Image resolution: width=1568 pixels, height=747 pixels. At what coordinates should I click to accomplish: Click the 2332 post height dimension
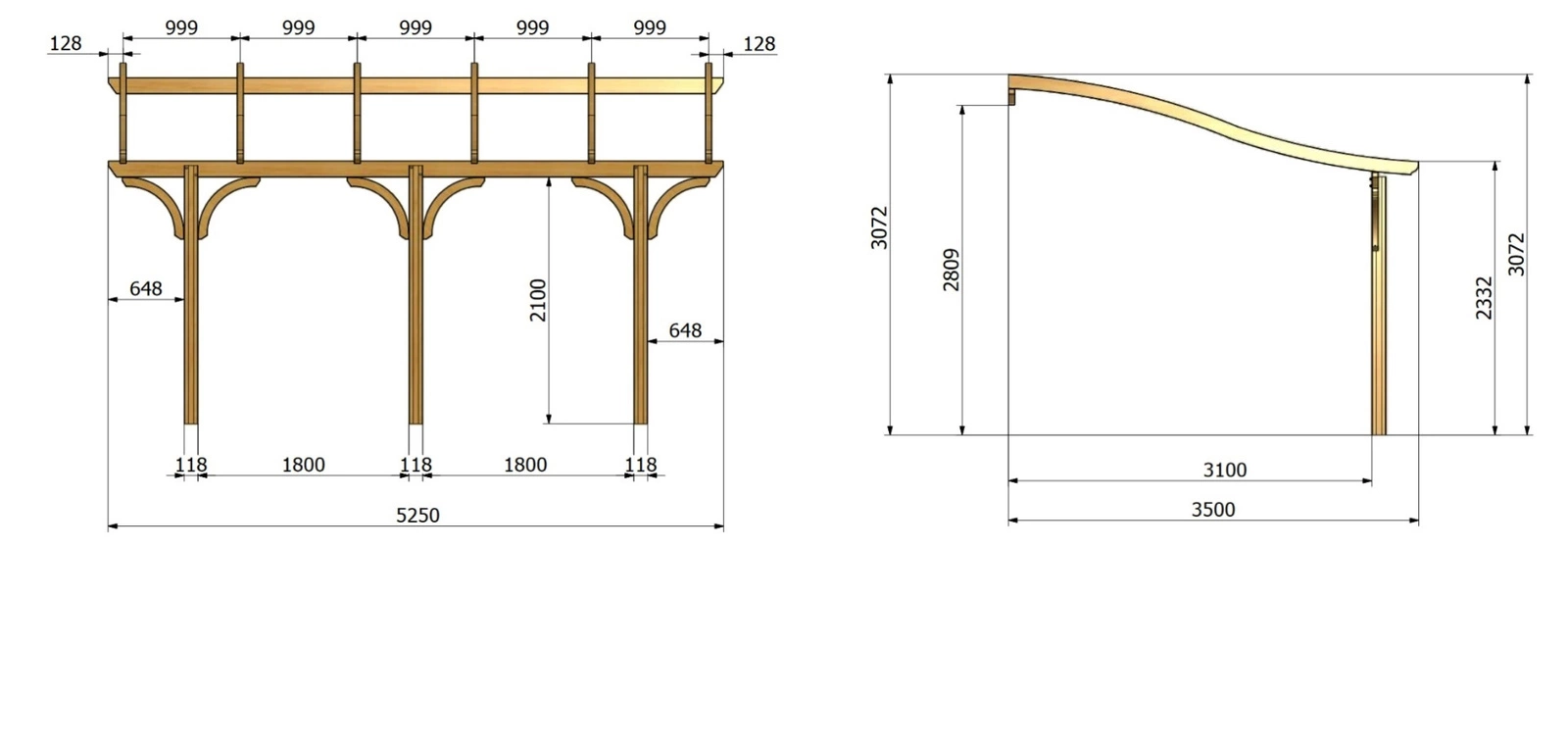click(x=1484, y=298)
